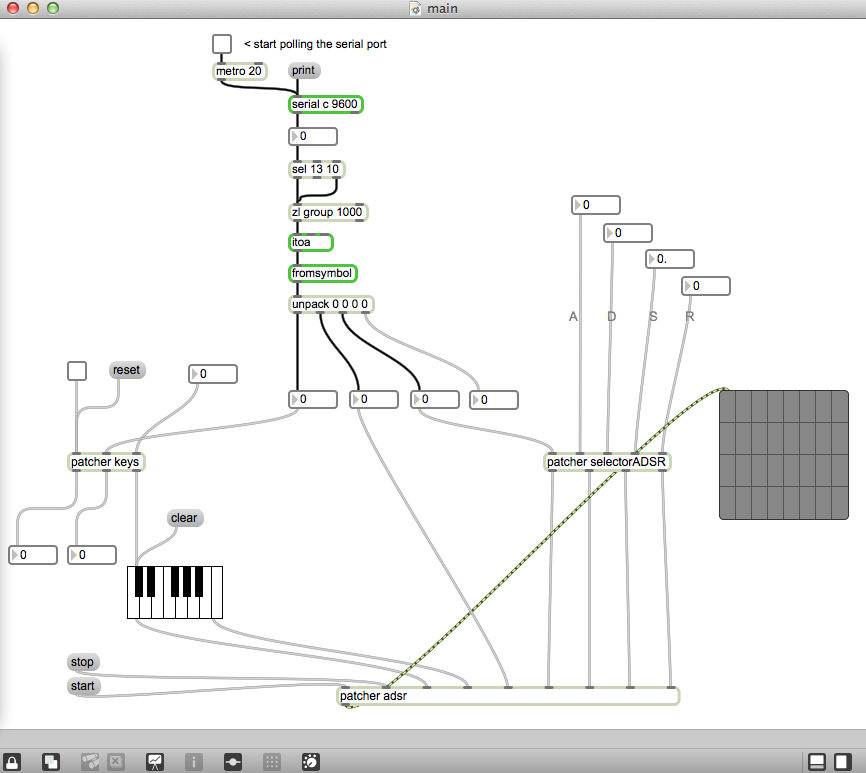
Task: Click the 'stop' message box
Action: tap(82, 661)
